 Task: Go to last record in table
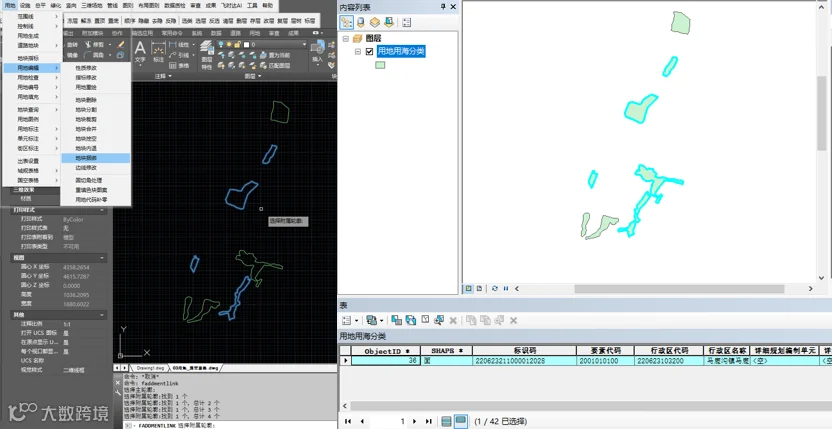[x=429, y=421]
